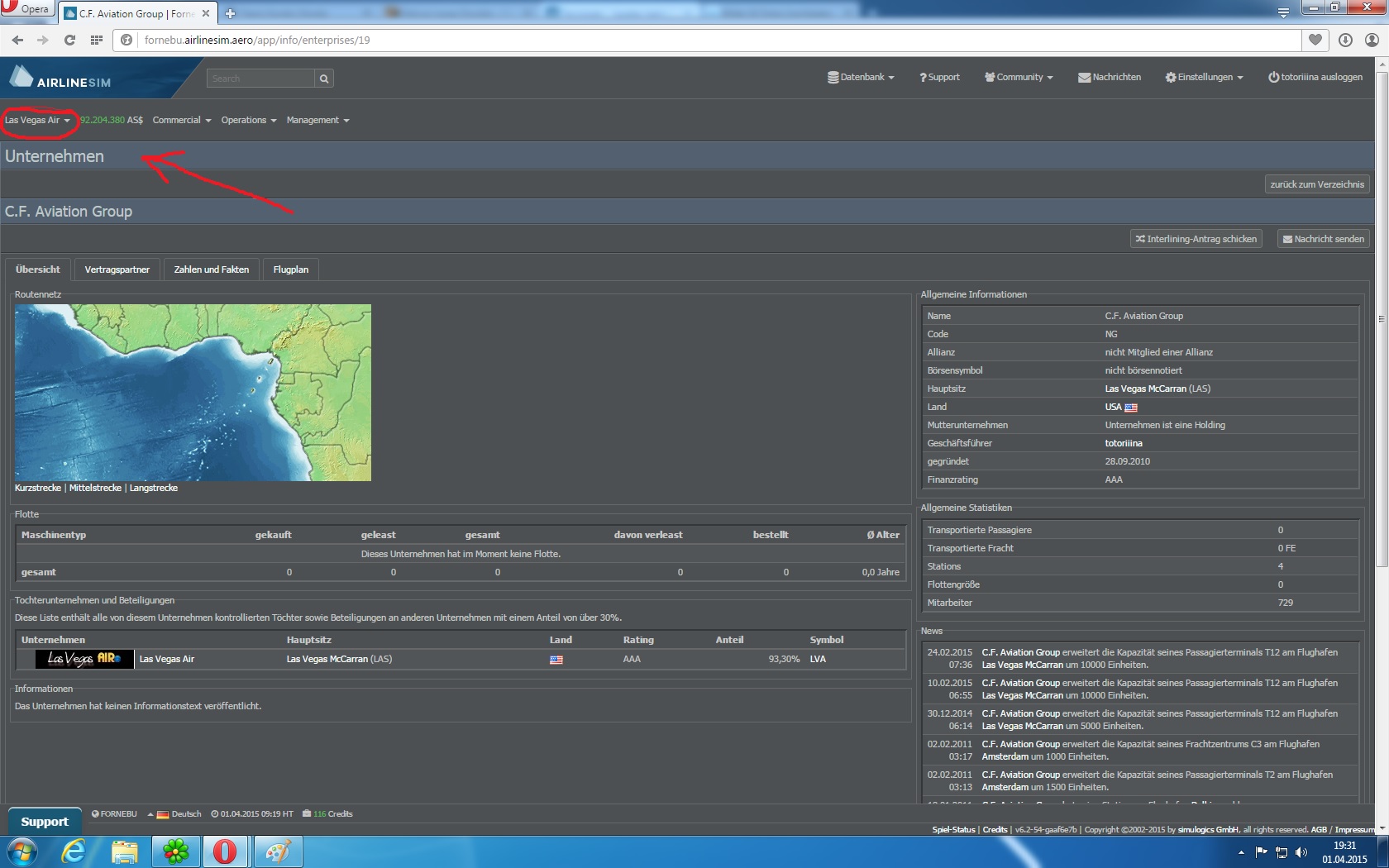Click the volume icon in system tray

(x=1301, y=852)
